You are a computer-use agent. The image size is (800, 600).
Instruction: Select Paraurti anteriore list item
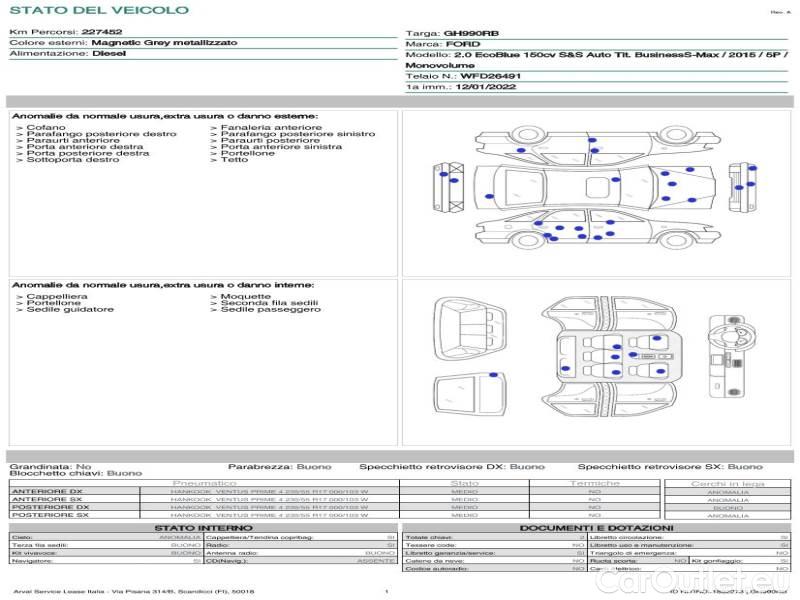pyautogui.click(x=73, y=140)
